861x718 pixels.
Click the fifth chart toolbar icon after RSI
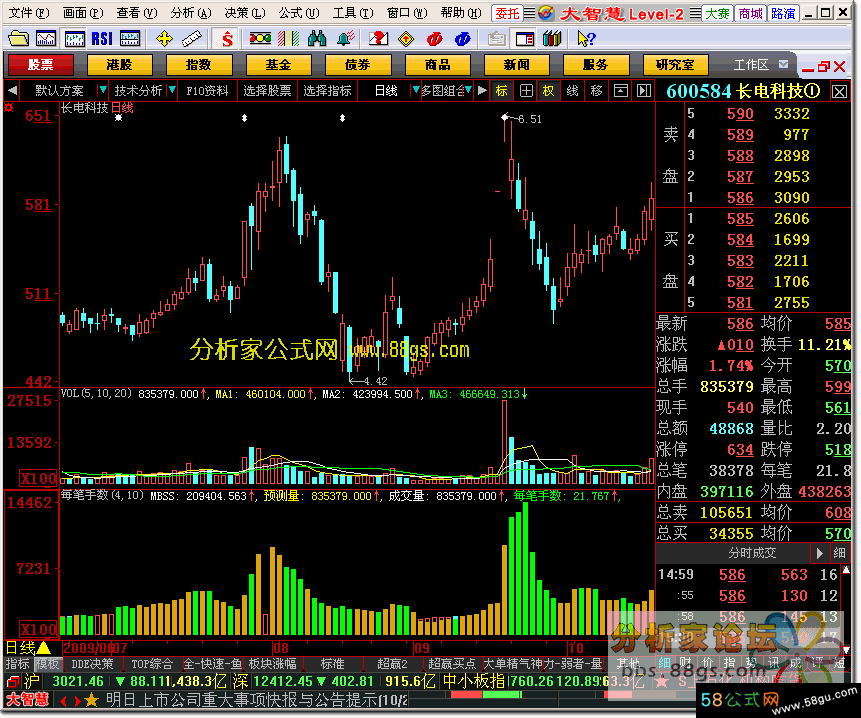pos(130,38)
